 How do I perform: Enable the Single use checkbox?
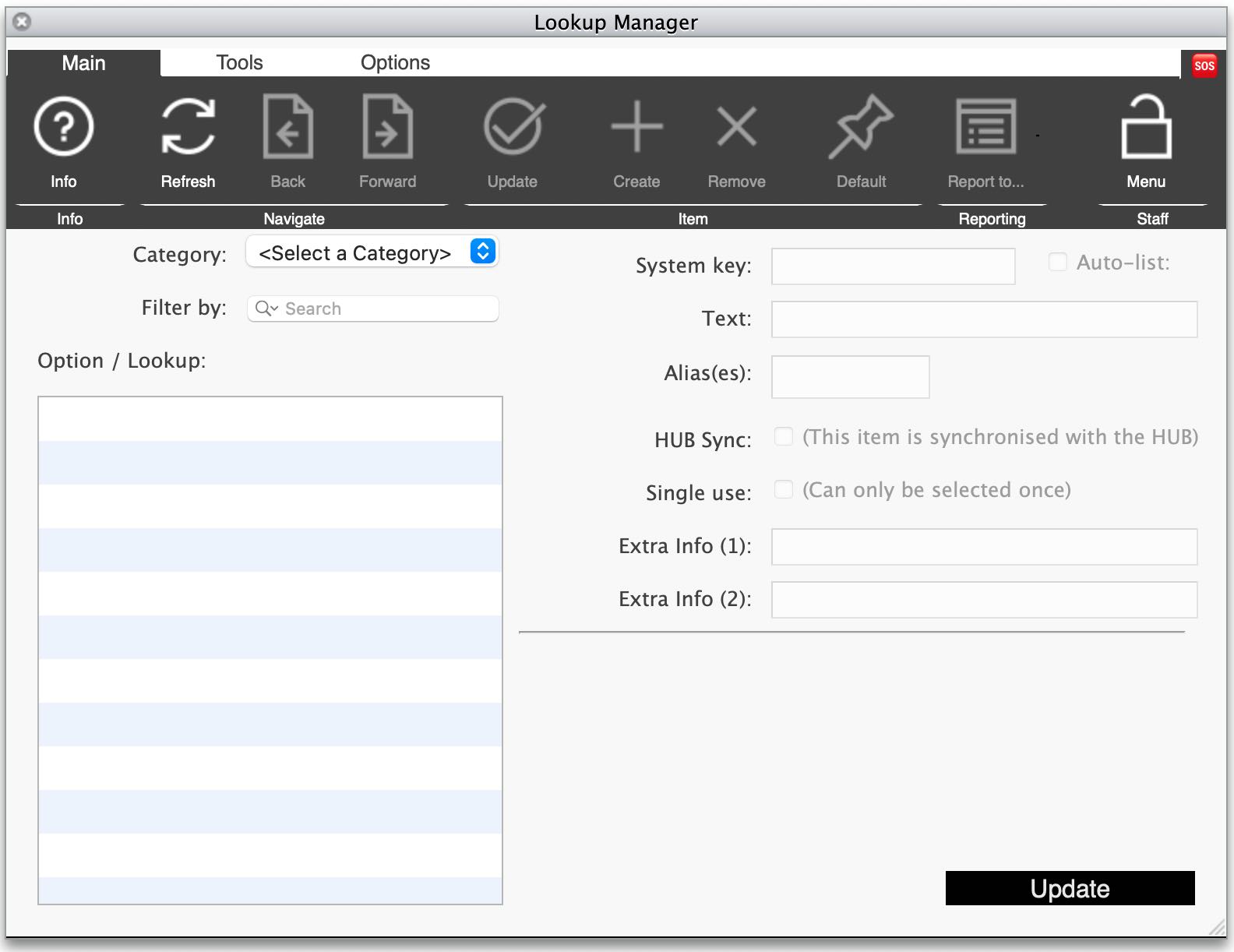pos(783,489)
